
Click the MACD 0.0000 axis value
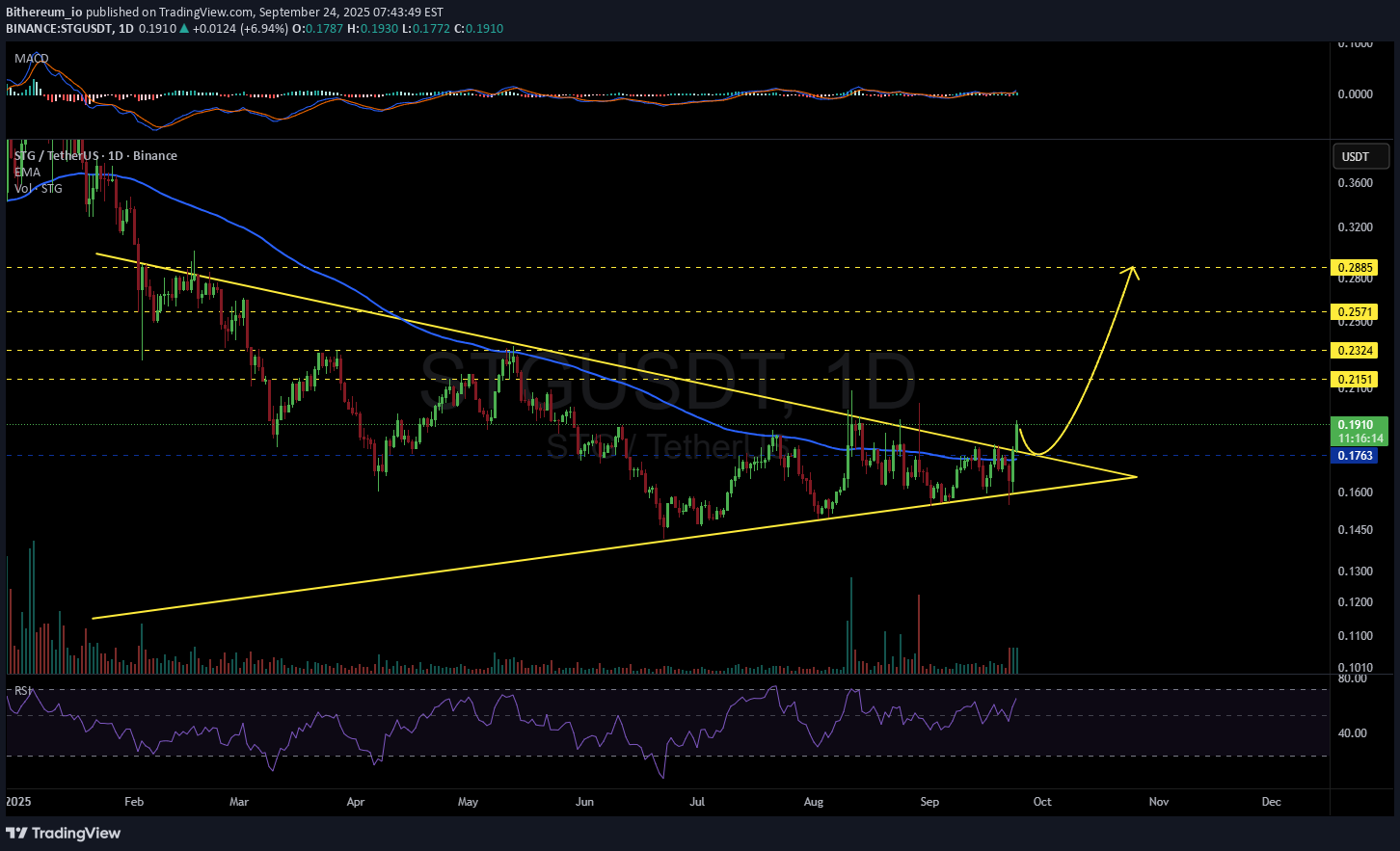pos(1356,94)
